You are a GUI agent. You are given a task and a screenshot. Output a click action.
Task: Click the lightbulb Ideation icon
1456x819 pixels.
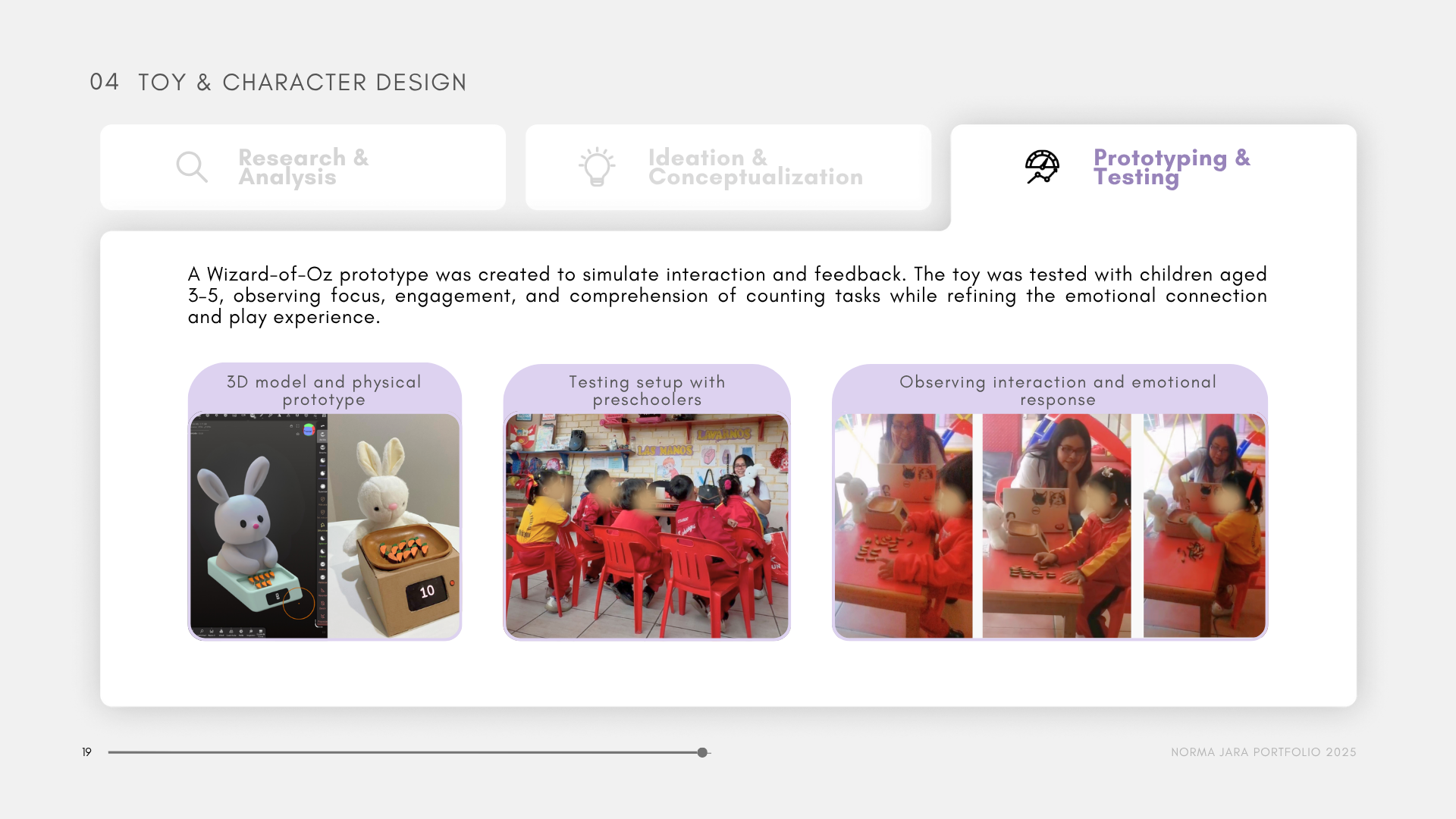point(597,167)
